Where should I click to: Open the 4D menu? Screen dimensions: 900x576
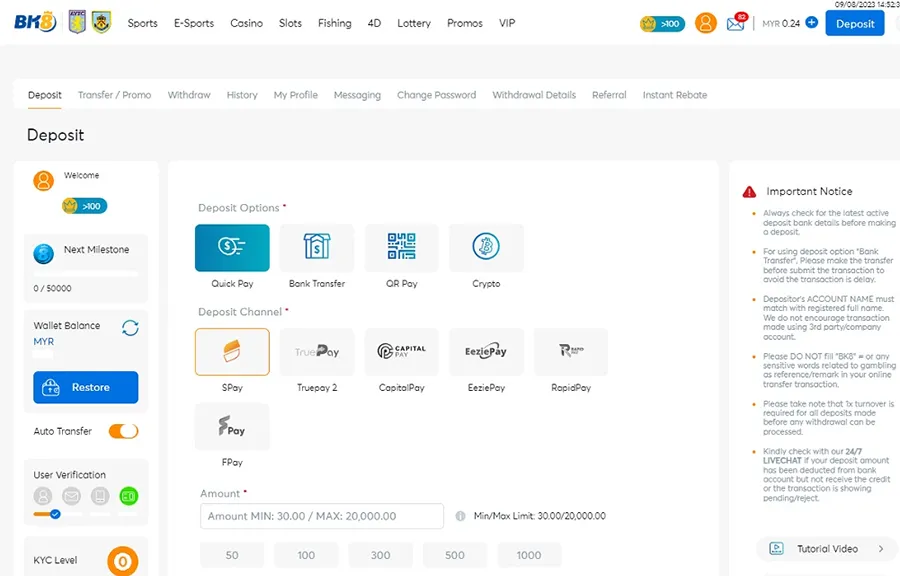[374, 23]
